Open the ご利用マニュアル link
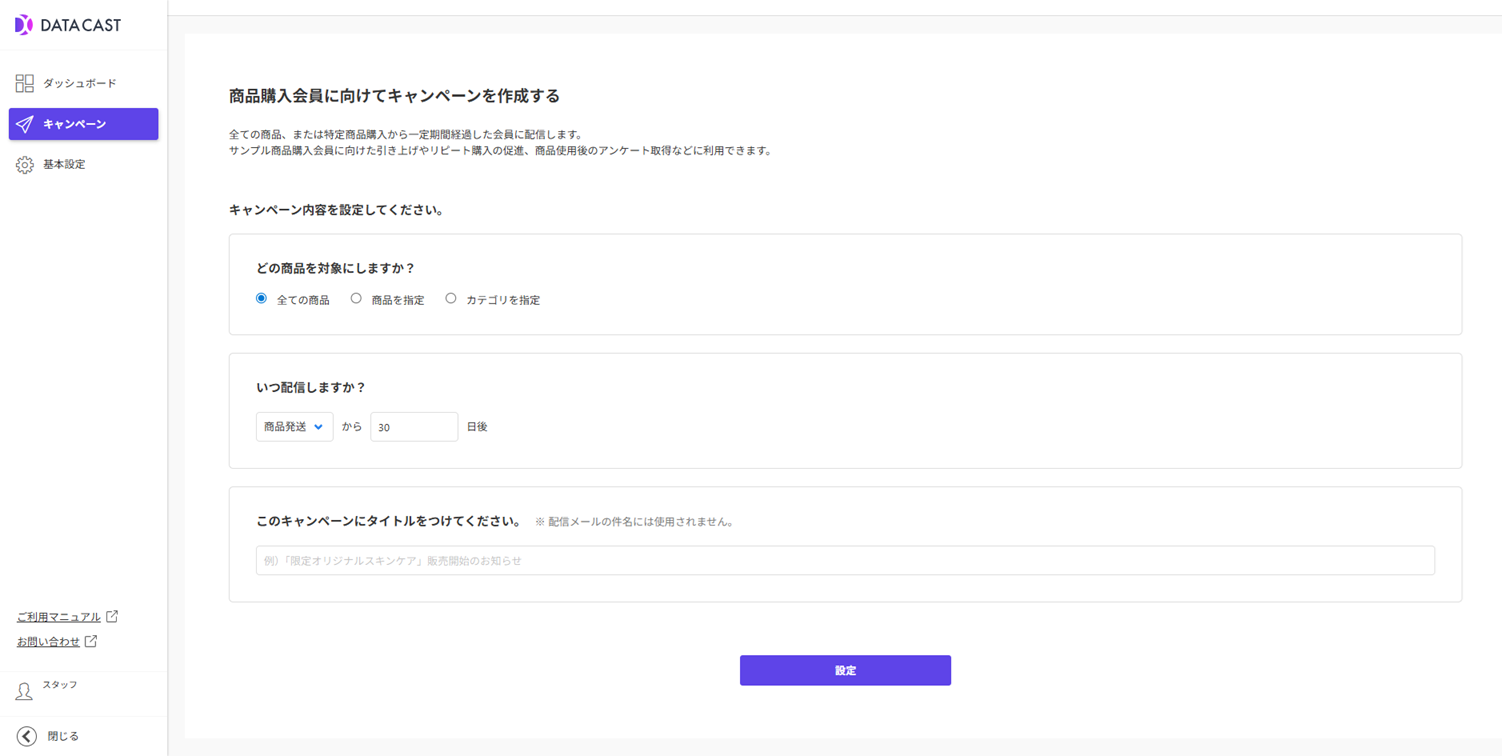 tap(58, 617)
